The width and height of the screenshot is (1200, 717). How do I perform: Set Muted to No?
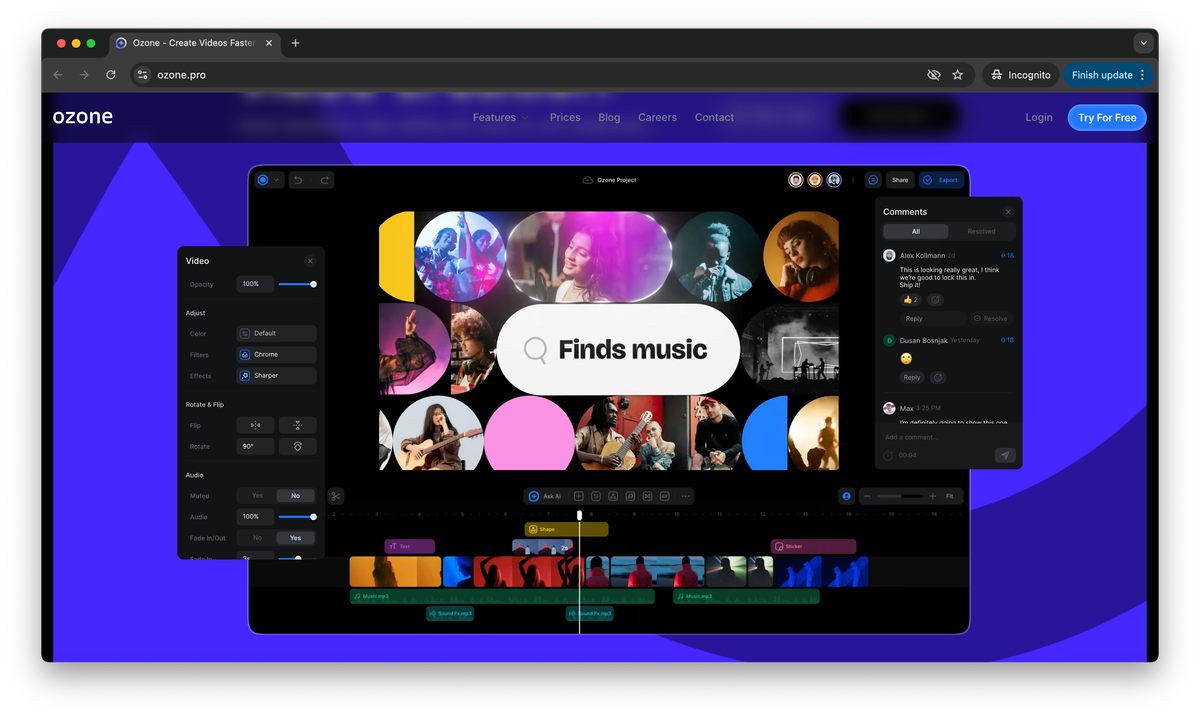click(x=295, y=495)
